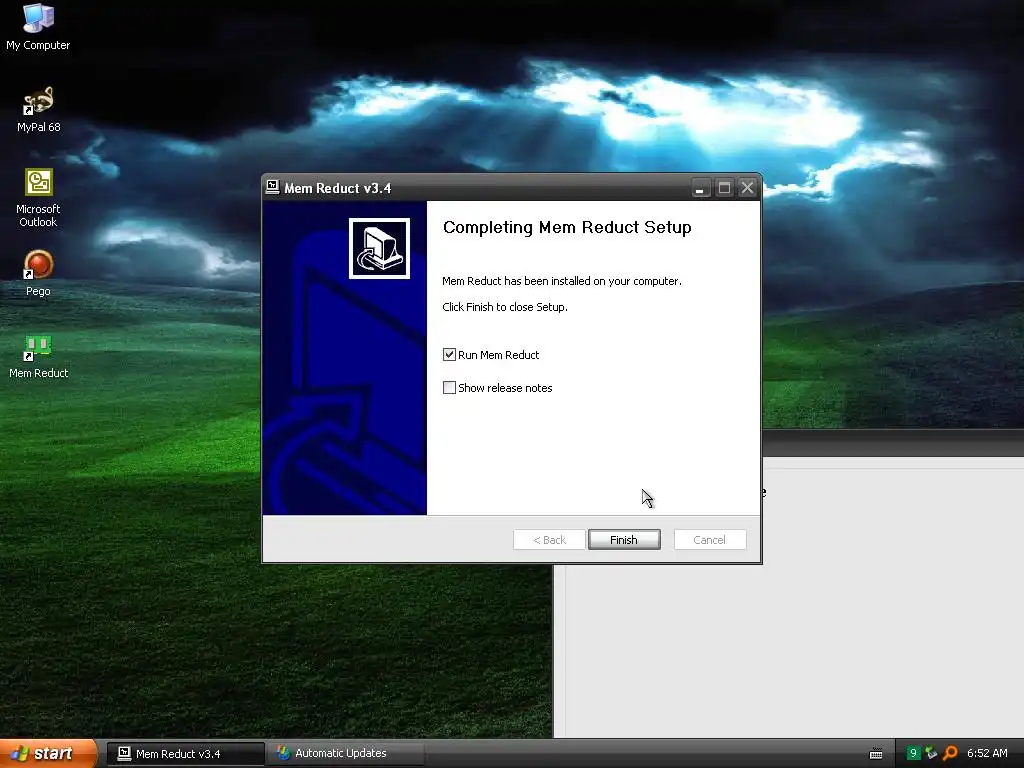Viewport: 1024px width, 768px height.
Task: Click the green number 9 tray icon
Action: (x=913, y=753)
